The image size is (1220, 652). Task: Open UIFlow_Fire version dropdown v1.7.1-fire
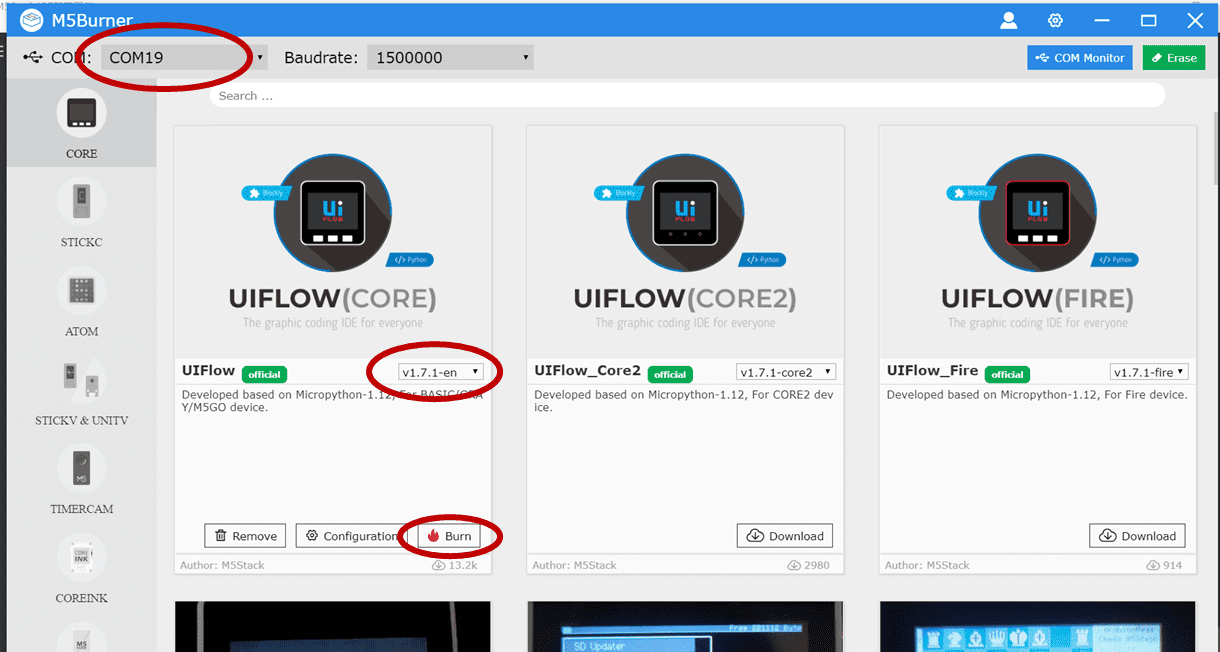point(1149,372)
